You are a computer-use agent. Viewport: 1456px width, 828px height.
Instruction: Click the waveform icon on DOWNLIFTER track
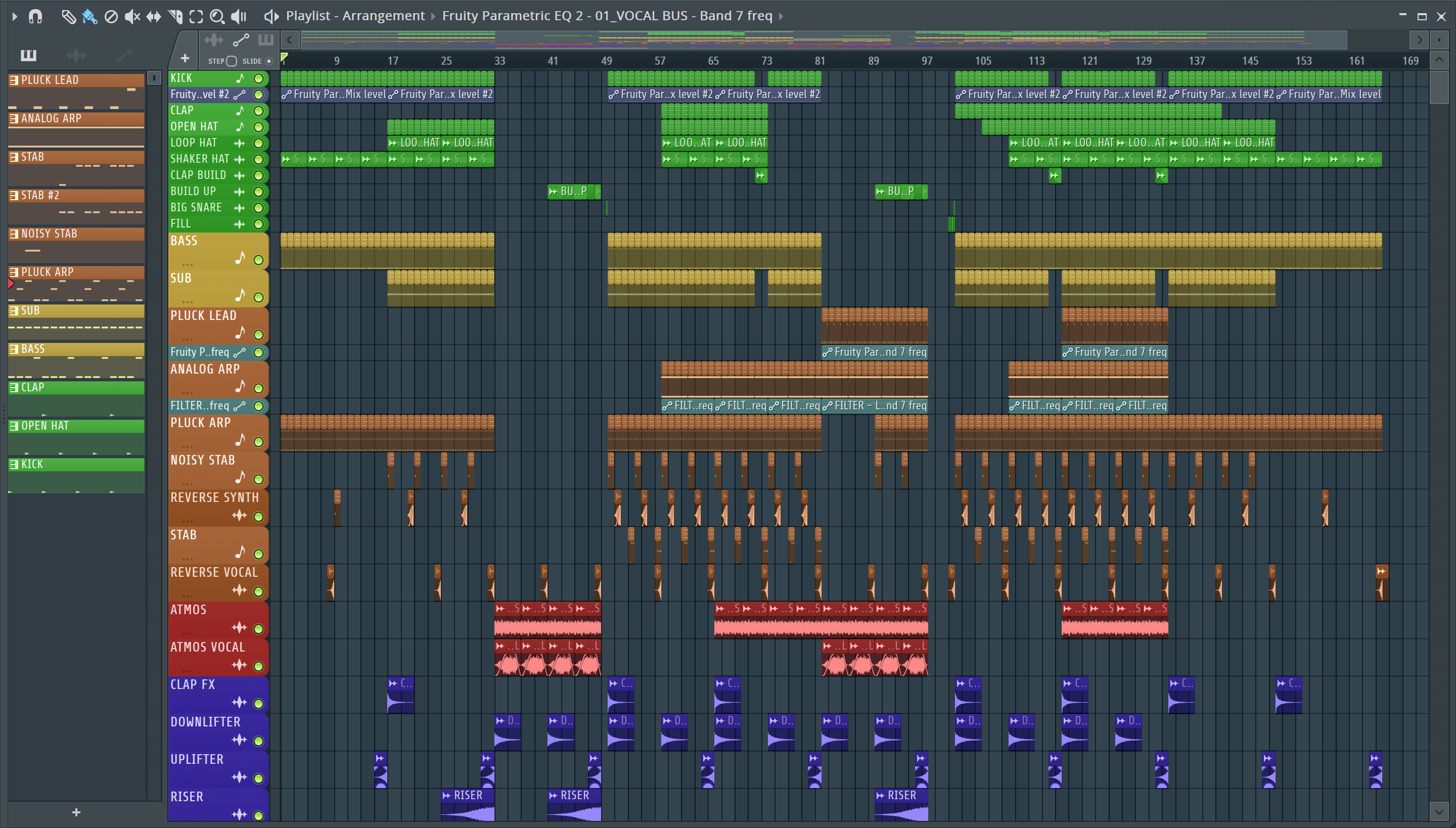[240, 740]
